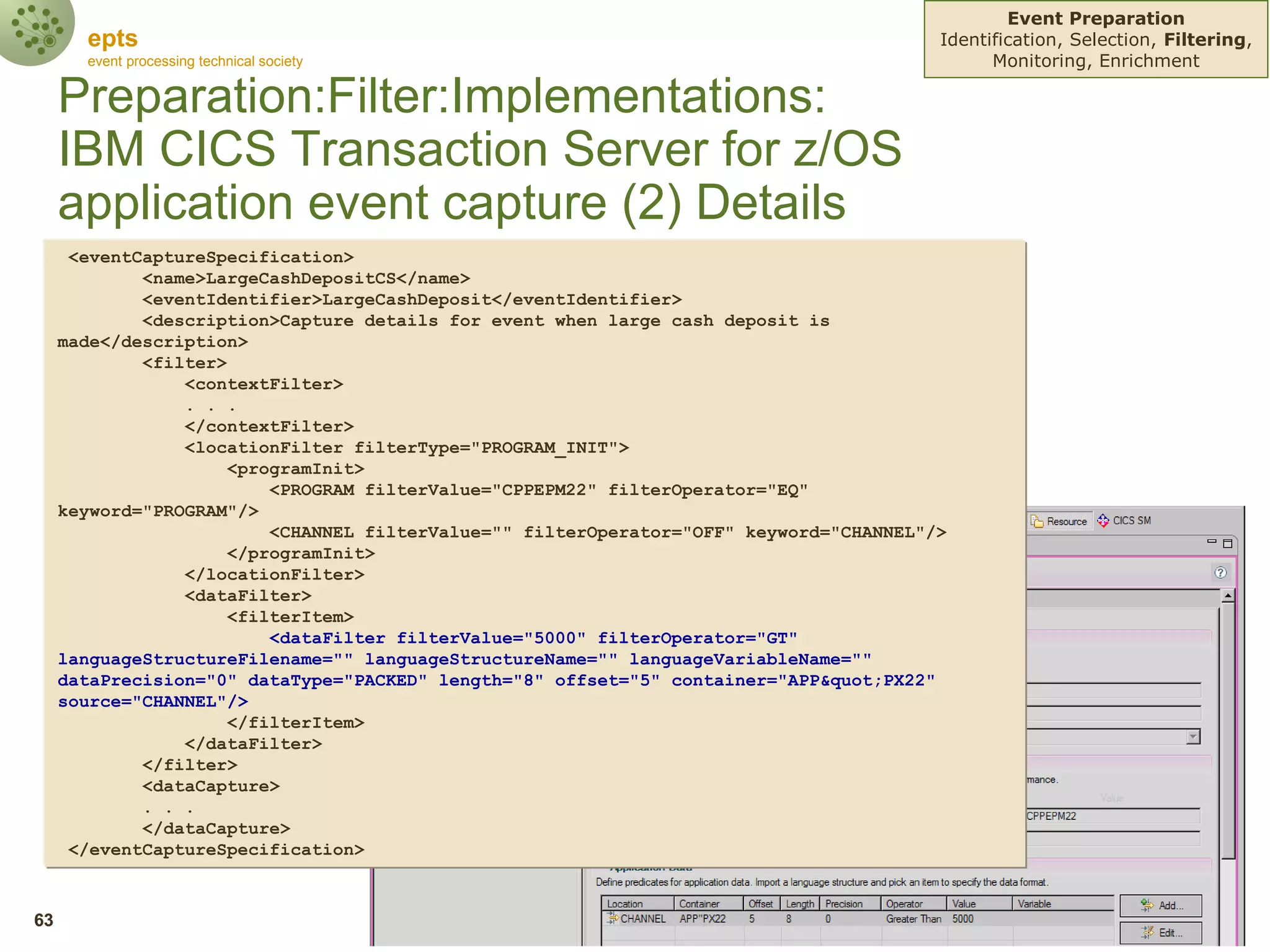Click the scrollbar up arrow
This screenshot has height=952, width=1270.
point(1228,596)
